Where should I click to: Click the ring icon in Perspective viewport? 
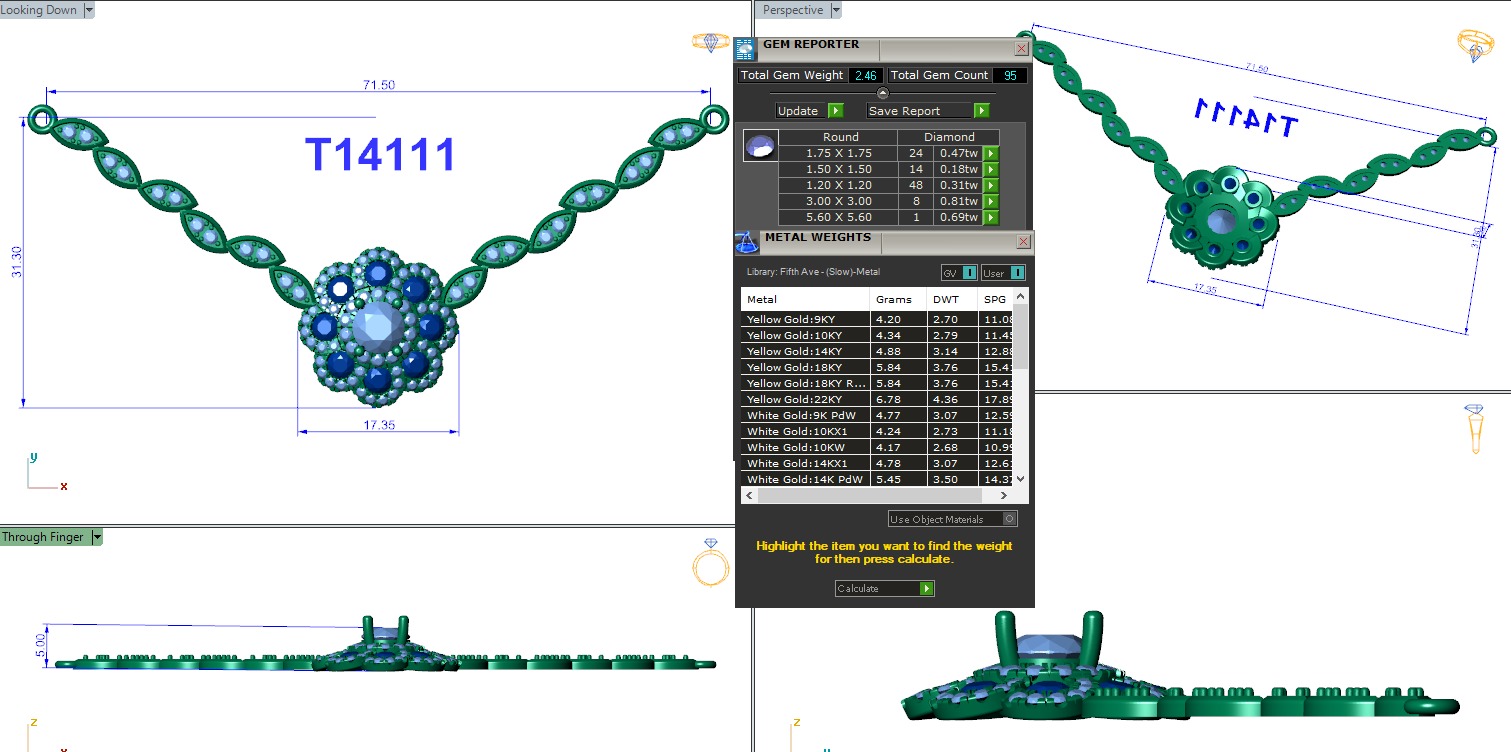click(x=1475, y=43)
